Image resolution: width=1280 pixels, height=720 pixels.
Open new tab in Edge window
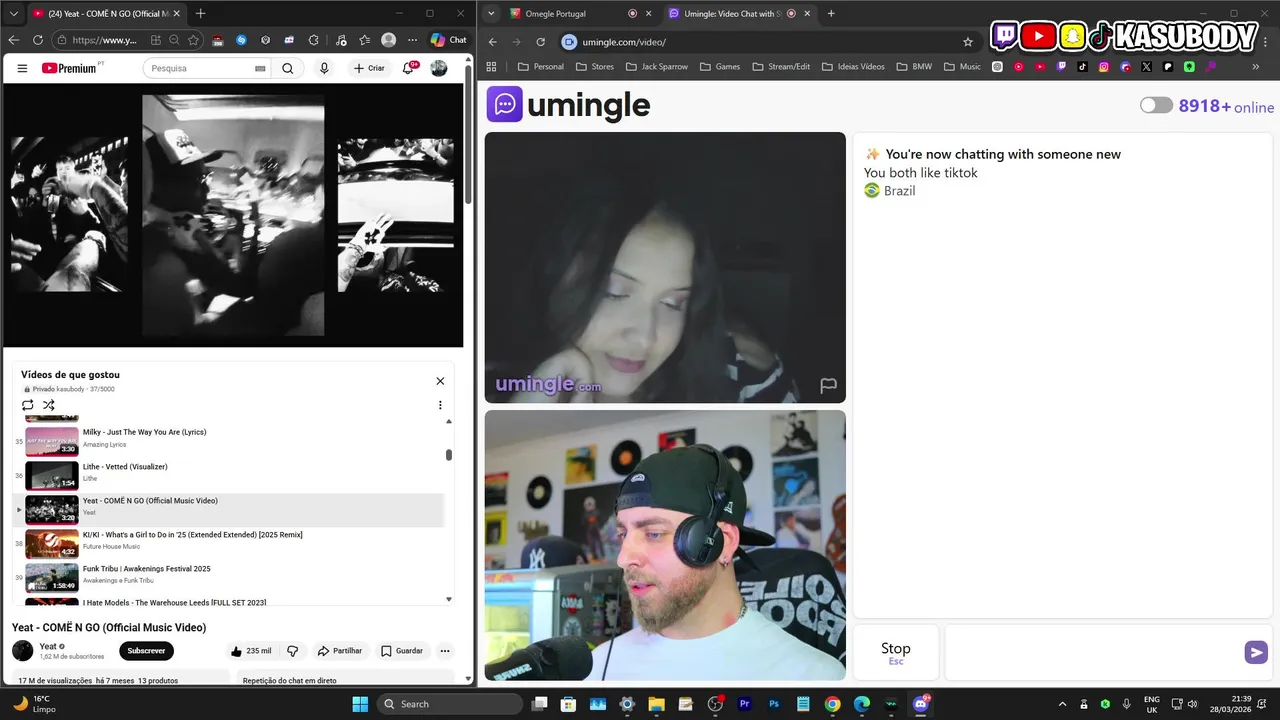click(x=200, y=13)
